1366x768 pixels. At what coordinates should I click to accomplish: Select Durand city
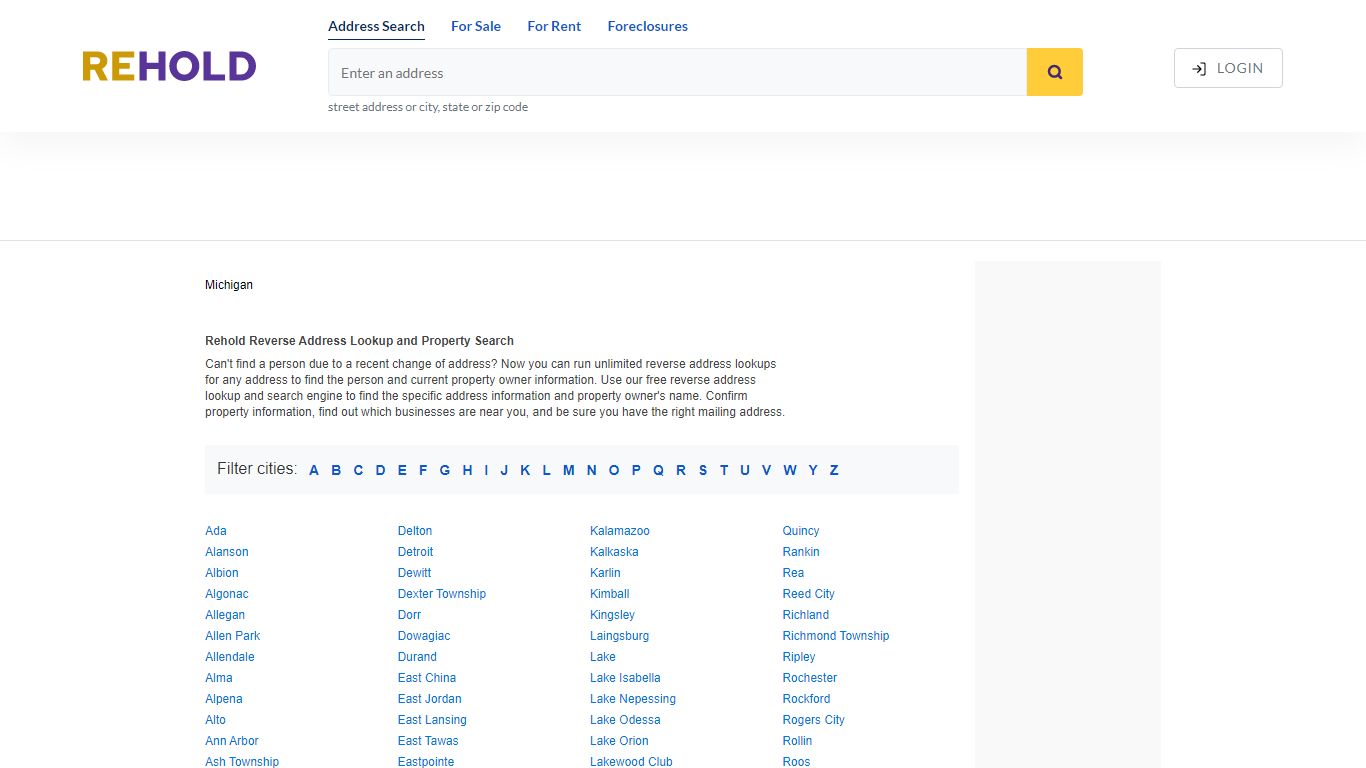click(x=417, y=657)
